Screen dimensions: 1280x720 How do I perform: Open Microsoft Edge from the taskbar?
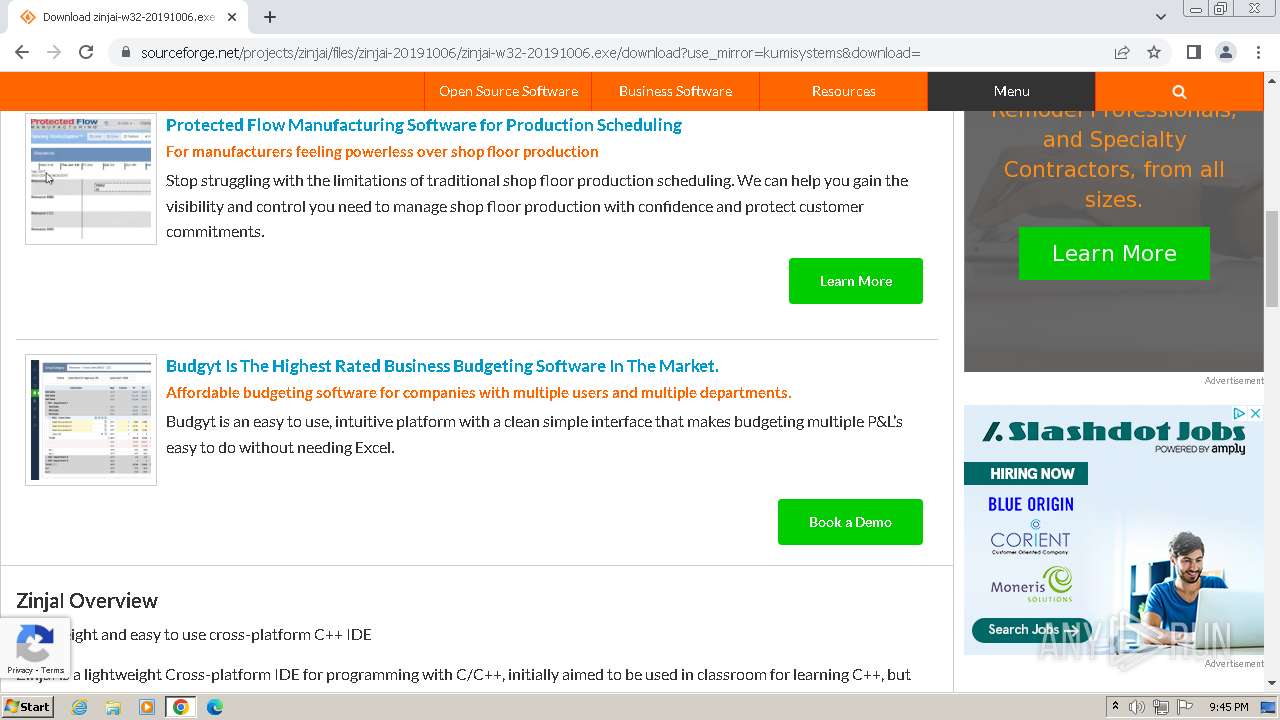point(215,707)
